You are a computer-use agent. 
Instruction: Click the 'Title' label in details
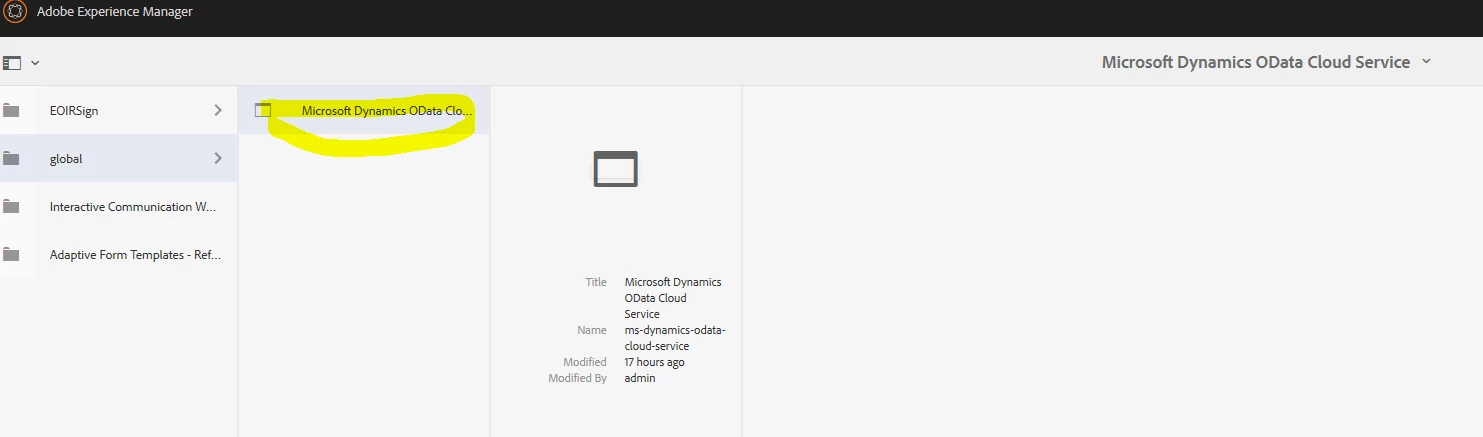(x=596, y=282)
